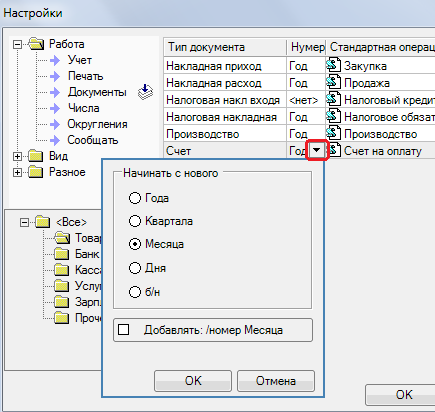This screenshot has width=435, height=412.
Task: Select the Округления settings item
Action: pos(97,124)
